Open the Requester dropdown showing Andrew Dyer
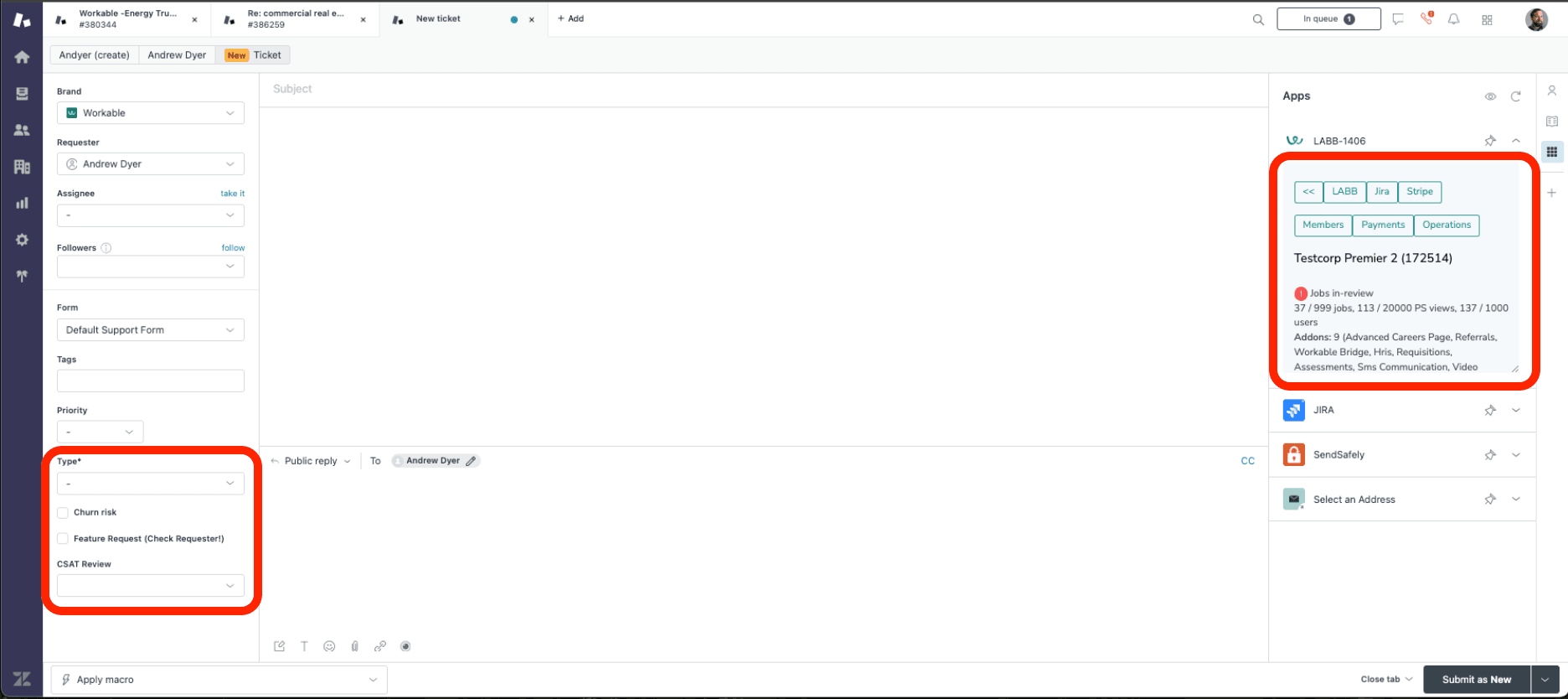This screenshot has height=699, width=1568. click(x=151, y=164)
